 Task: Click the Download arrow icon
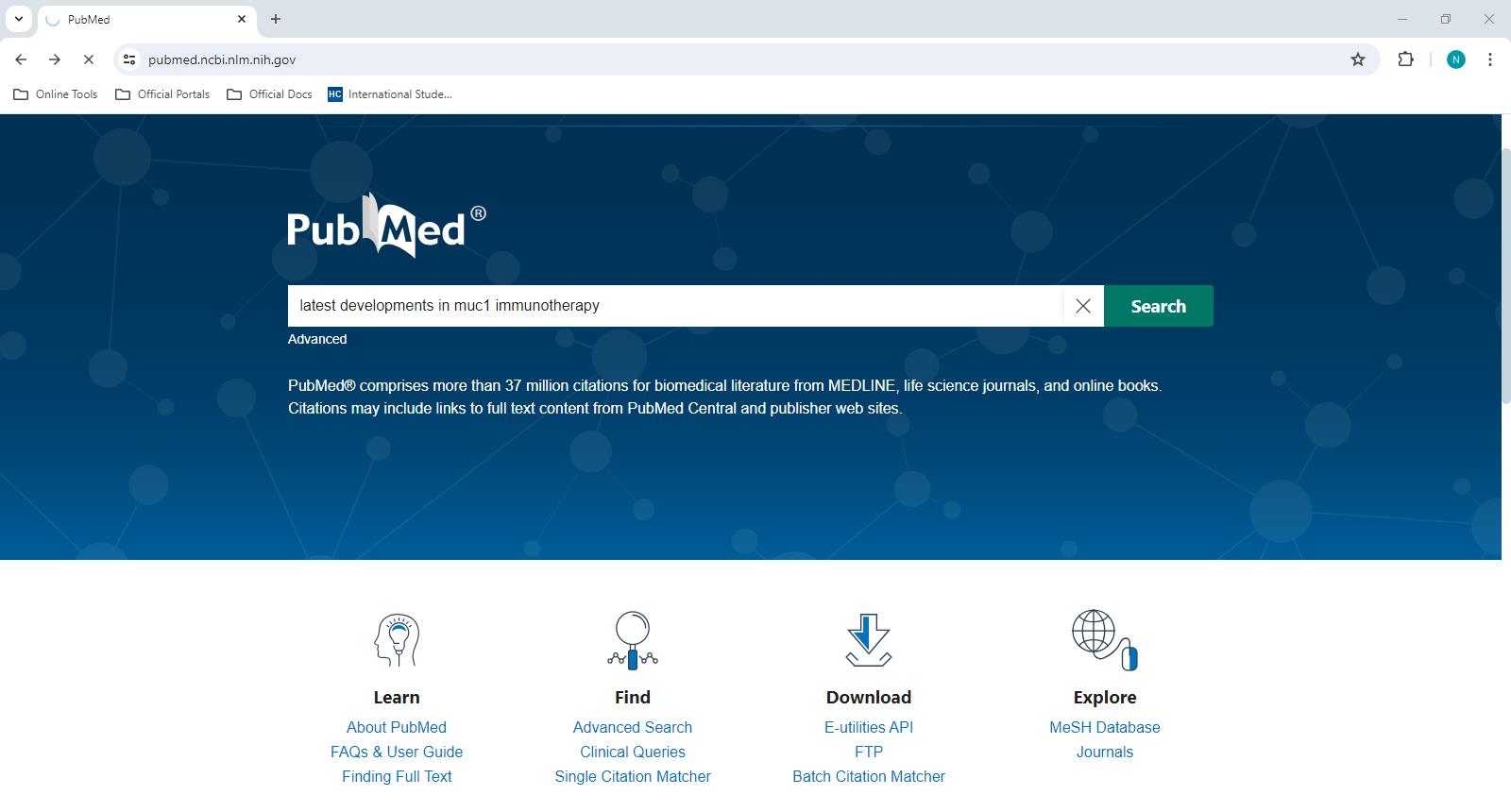[x=869, y=640]
